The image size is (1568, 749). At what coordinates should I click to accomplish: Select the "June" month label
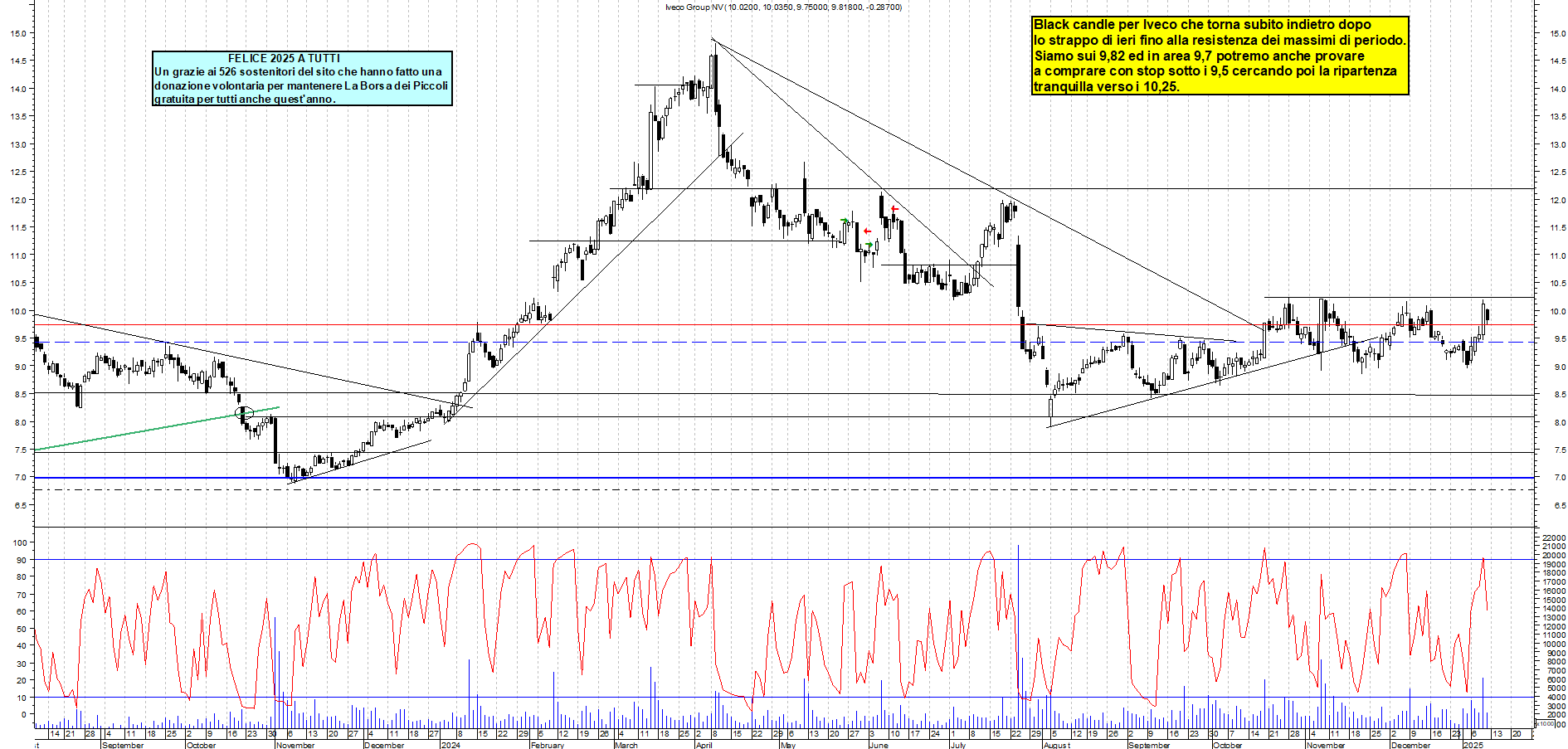[879, 745]
